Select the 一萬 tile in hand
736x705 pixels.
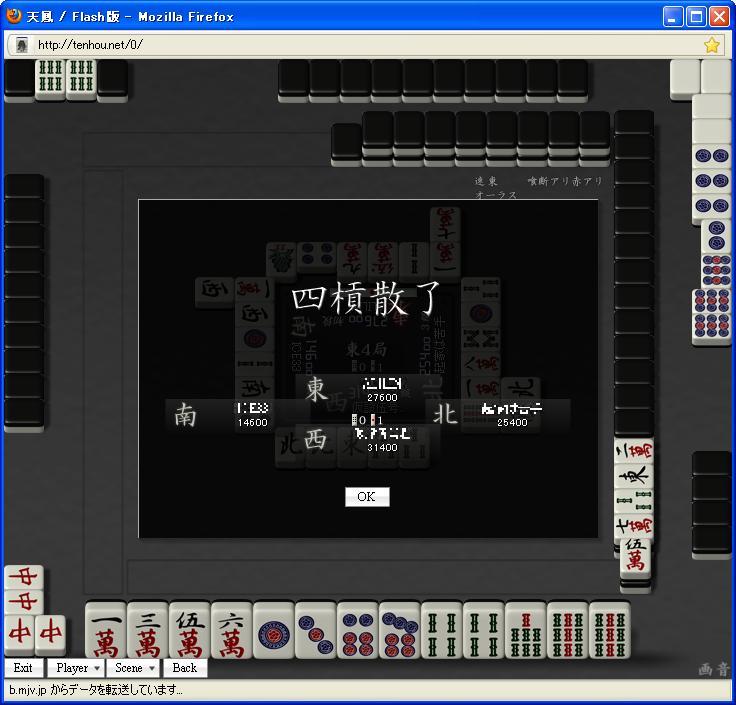106,631
